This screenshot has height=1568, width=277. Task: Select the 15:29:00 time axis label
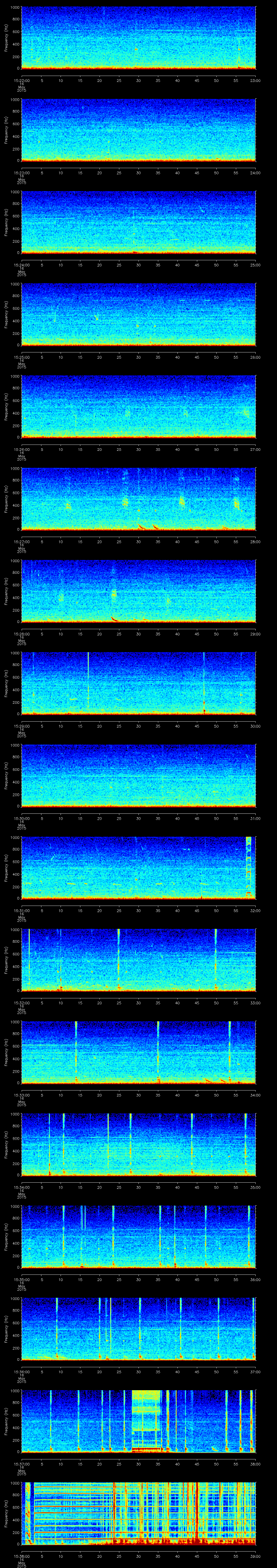[x=21, y=726]
